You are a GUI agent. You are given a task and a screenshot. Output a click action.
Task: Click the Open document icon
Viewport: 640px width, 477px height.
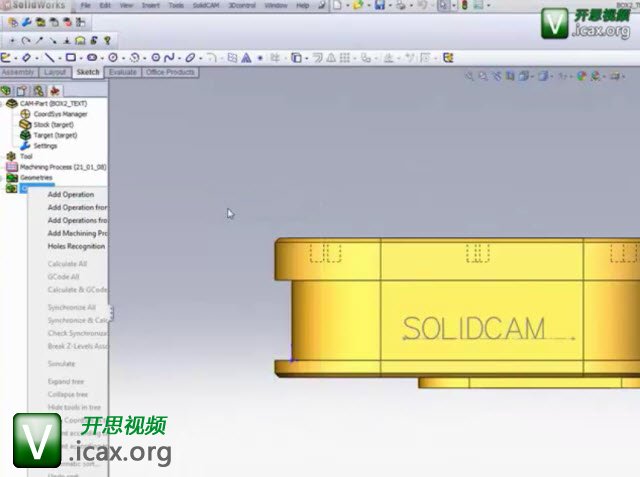[358, 5]
